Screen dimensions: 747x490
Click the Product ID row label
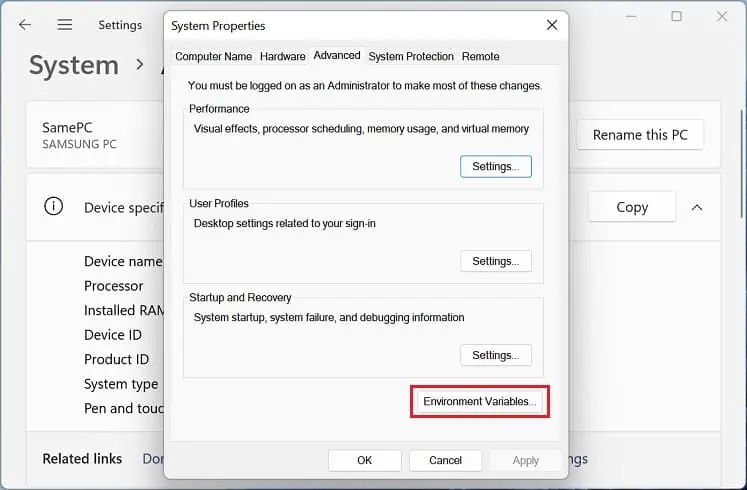[116, 359]
